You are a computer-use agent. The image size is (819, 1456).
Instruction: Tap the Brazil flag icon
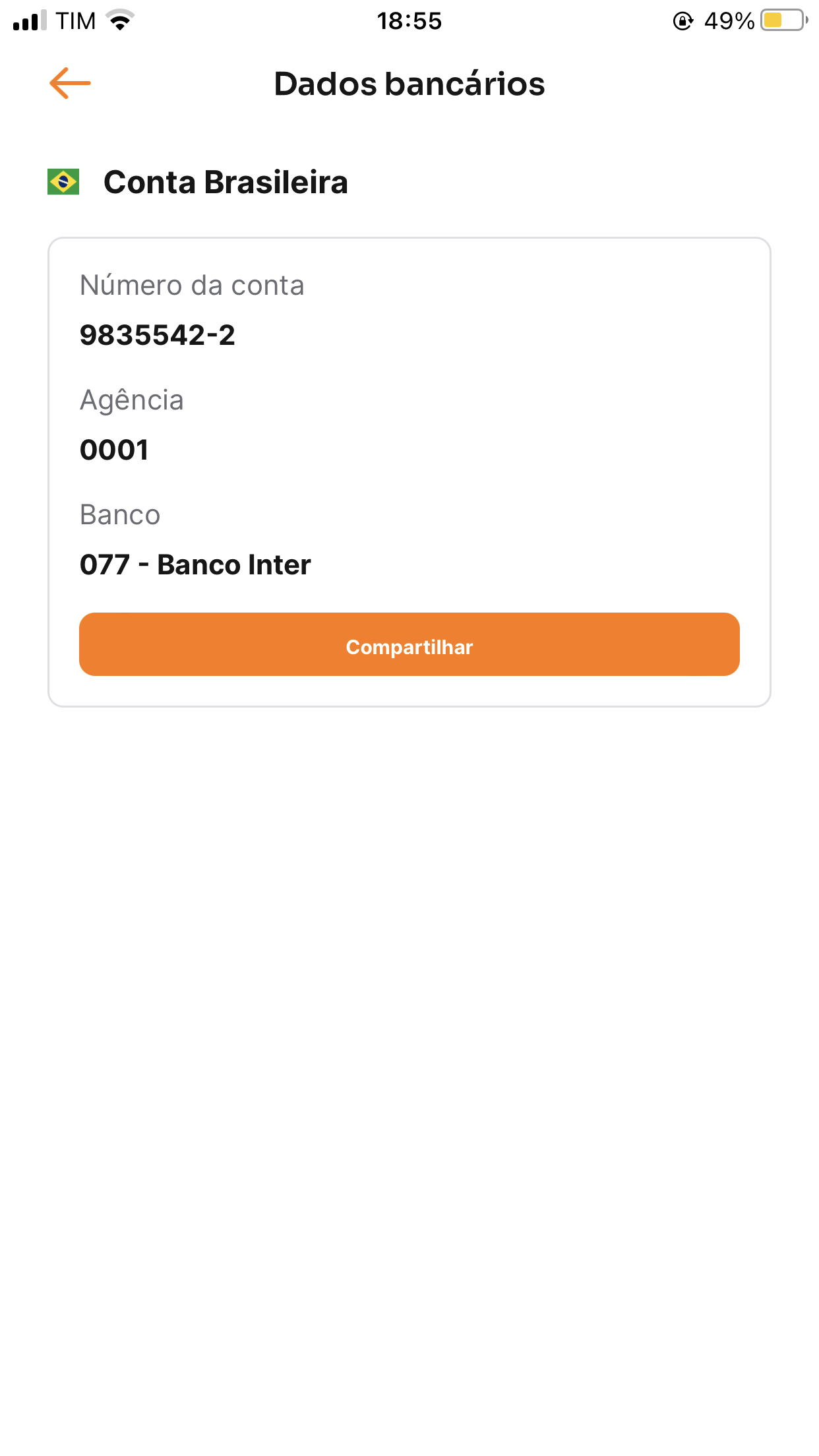[63, 182]
